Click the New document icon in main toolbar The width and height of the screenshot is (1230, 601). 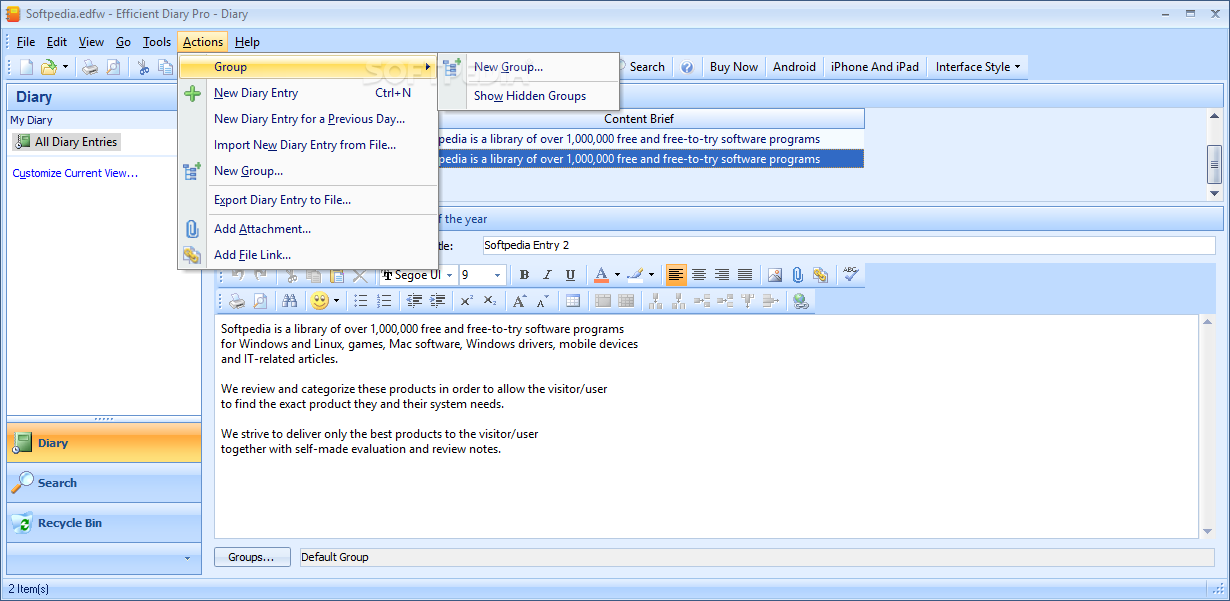pyautogui.click(x=26, y=67)
